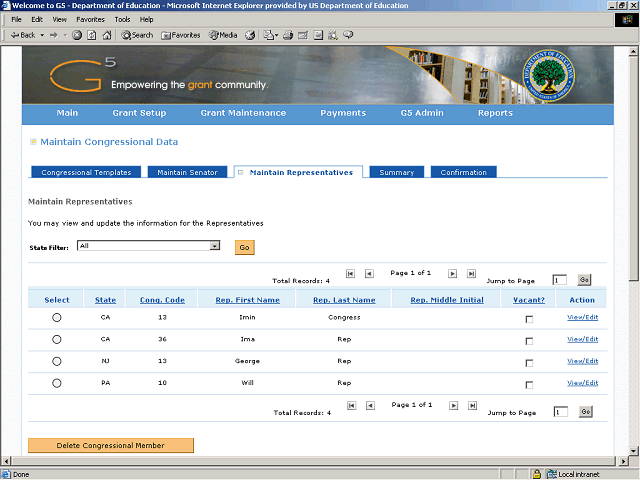Screen dimensions: 640x480
Task: Select the radio button for Imin Congress
Action: (57, 317)
